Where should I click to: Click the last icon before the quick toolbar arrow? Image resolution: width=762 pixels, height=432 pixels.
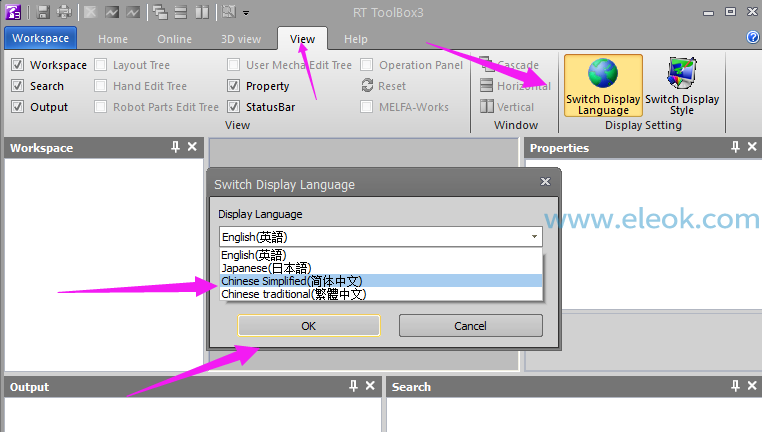pos(229,12)
